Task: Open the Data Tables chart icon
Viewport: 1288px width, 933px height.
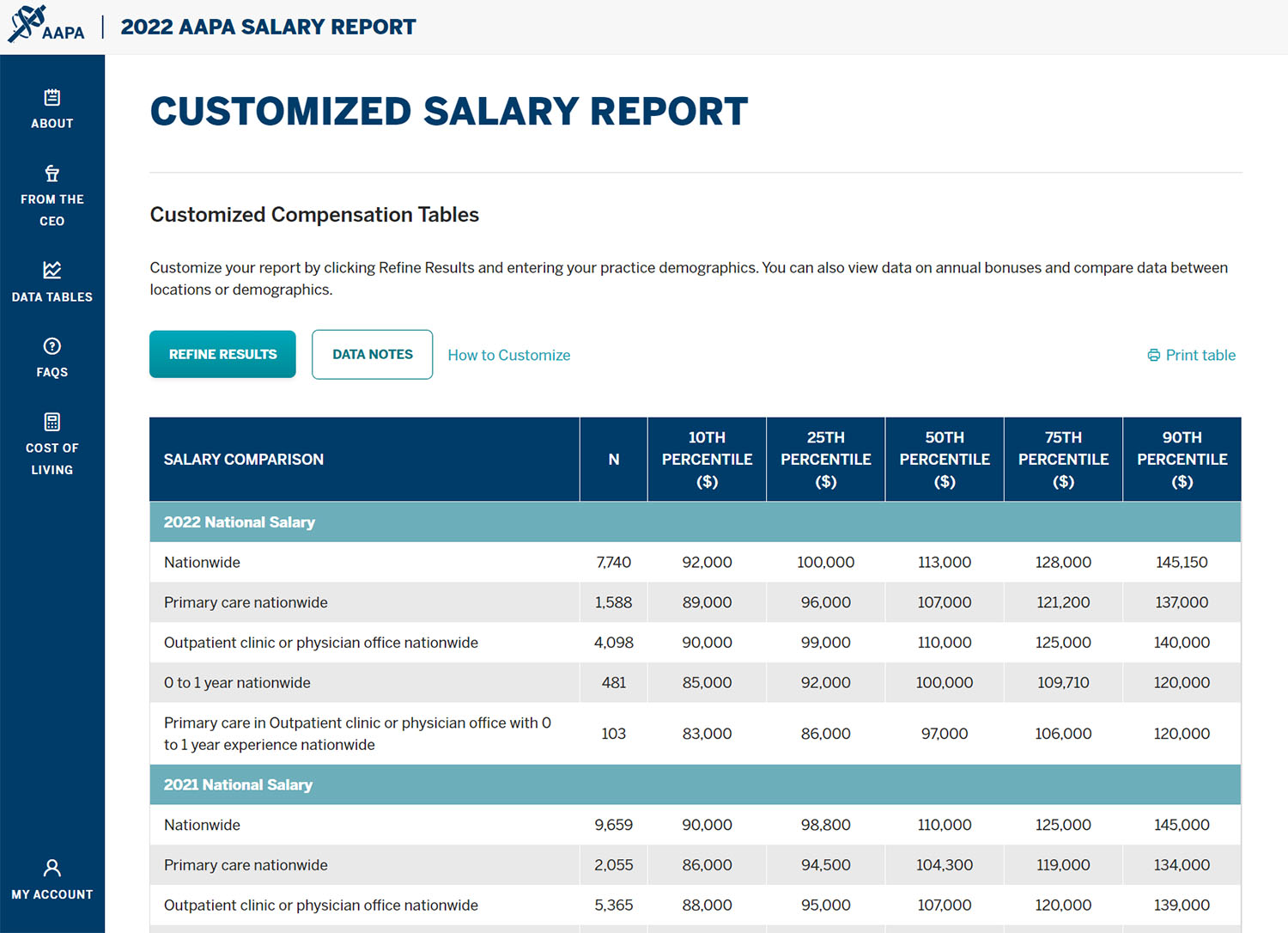Action: (x=52, y=270)
